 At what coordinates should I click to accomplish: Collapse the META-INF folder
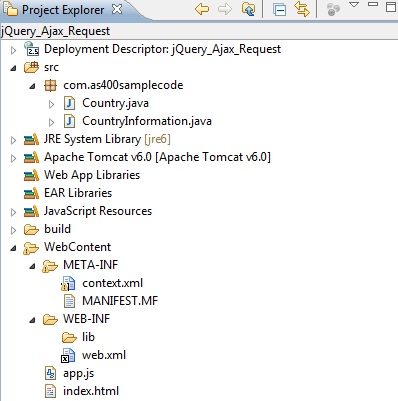coord(32,266)
